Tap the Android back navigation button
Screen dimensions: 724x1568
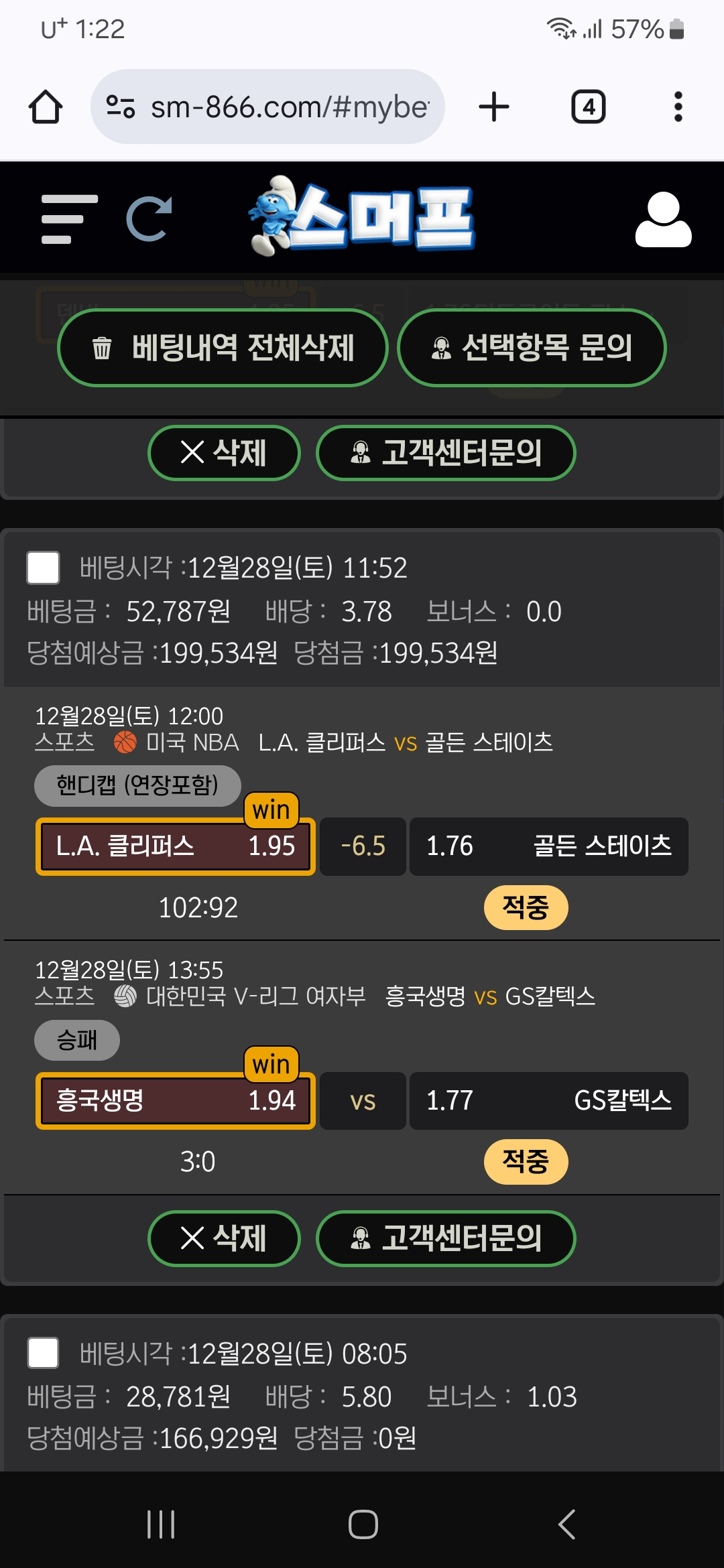[566, 1524]
